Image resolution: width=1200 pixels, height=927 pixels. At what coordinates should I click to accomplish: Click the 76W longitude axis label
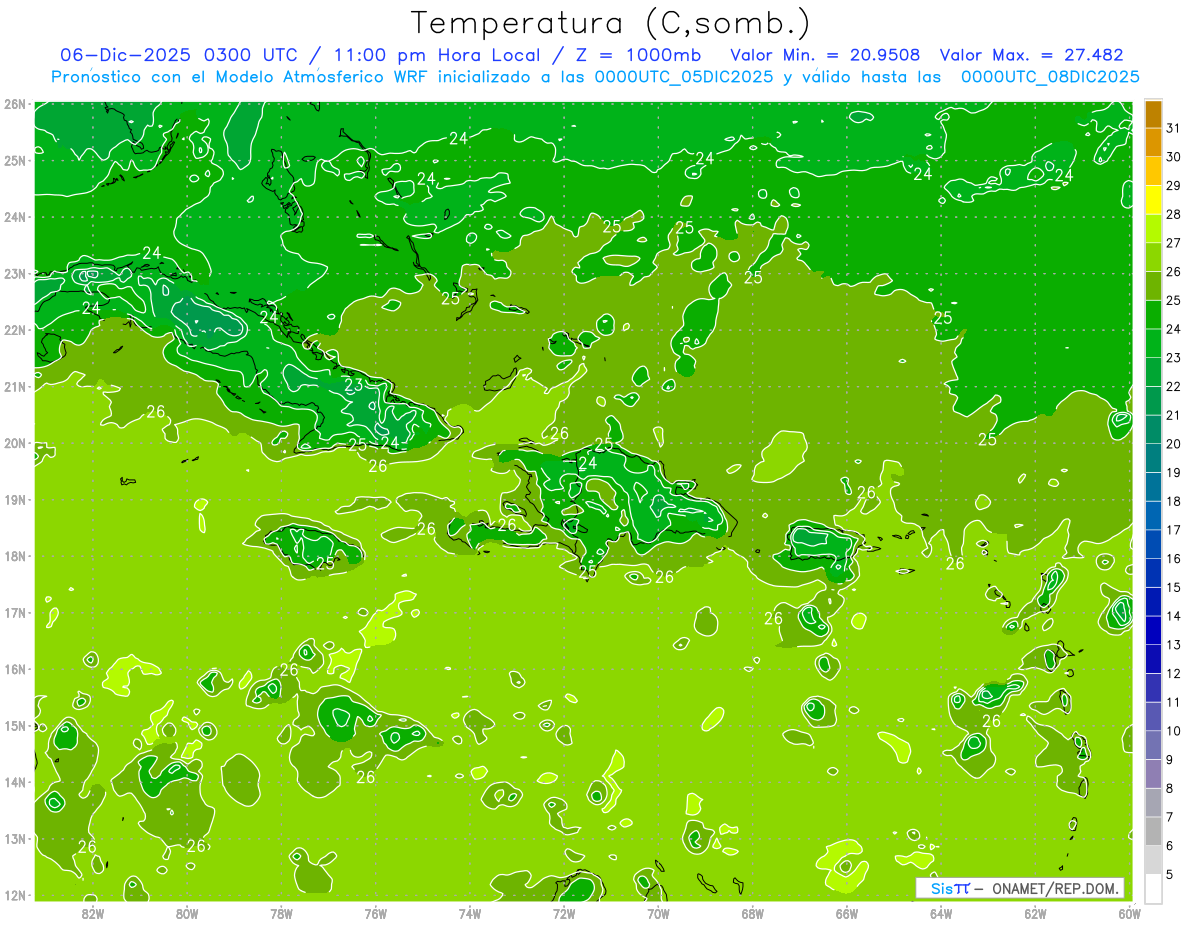376,913
